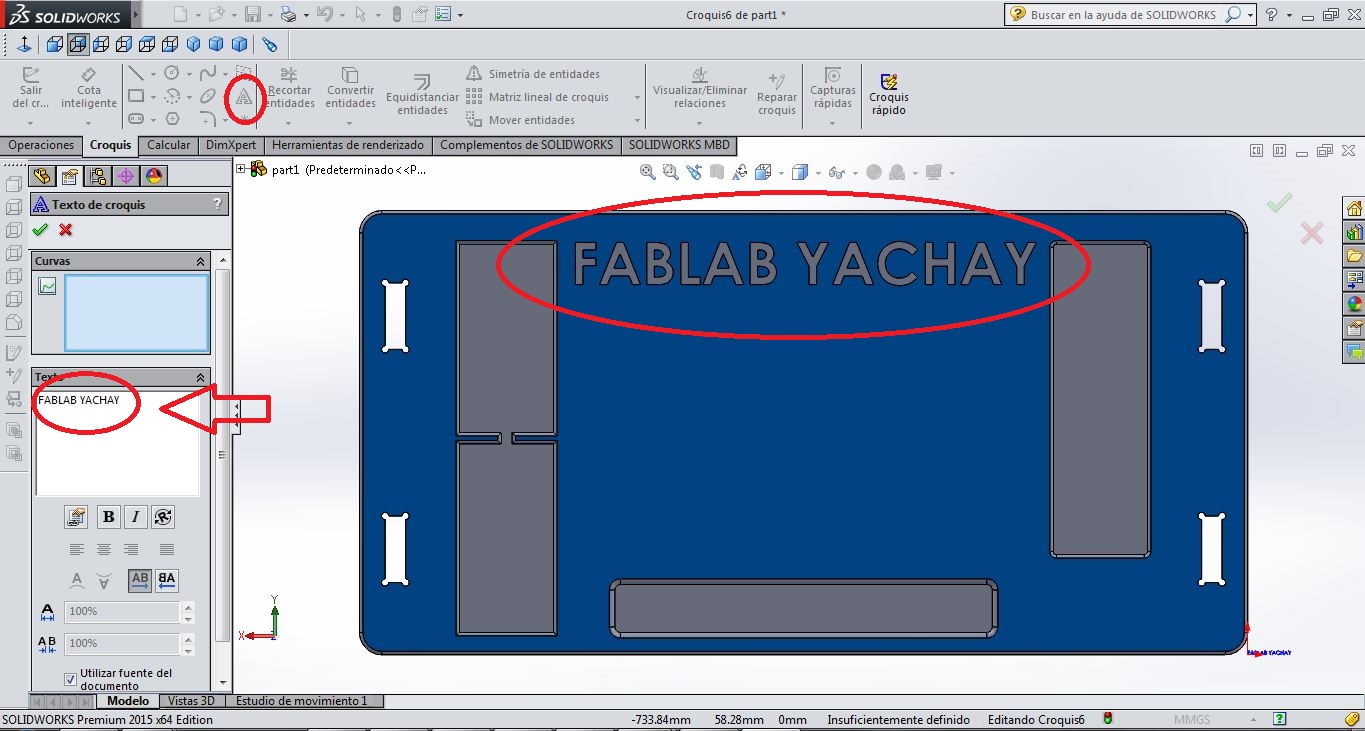
Task: Switch to the DimXpert tab
Action: tap(231, 145)
